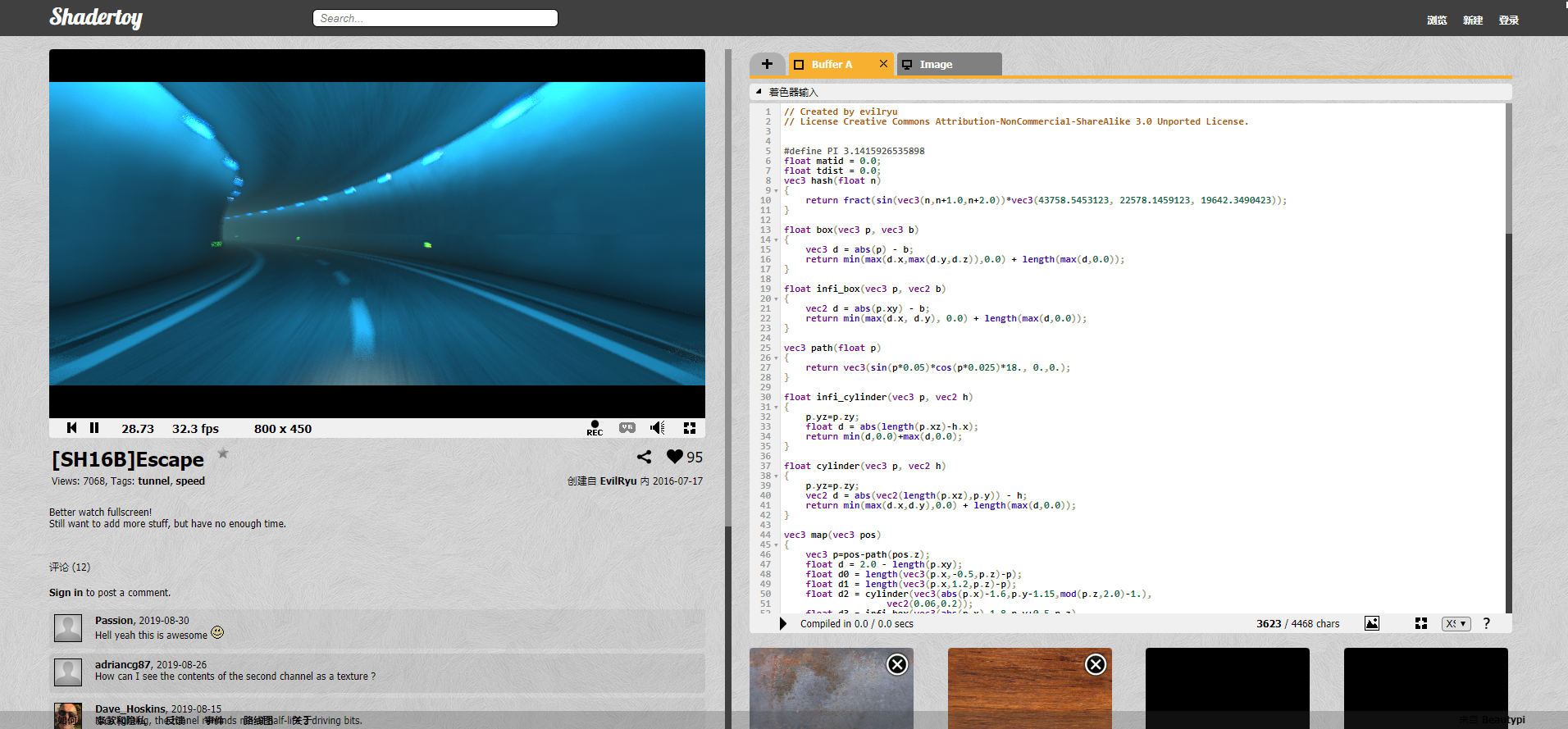The image size is (1568, 729).
Task: Click the 'float matid = 0.0;' line
Action: [832, 162]
